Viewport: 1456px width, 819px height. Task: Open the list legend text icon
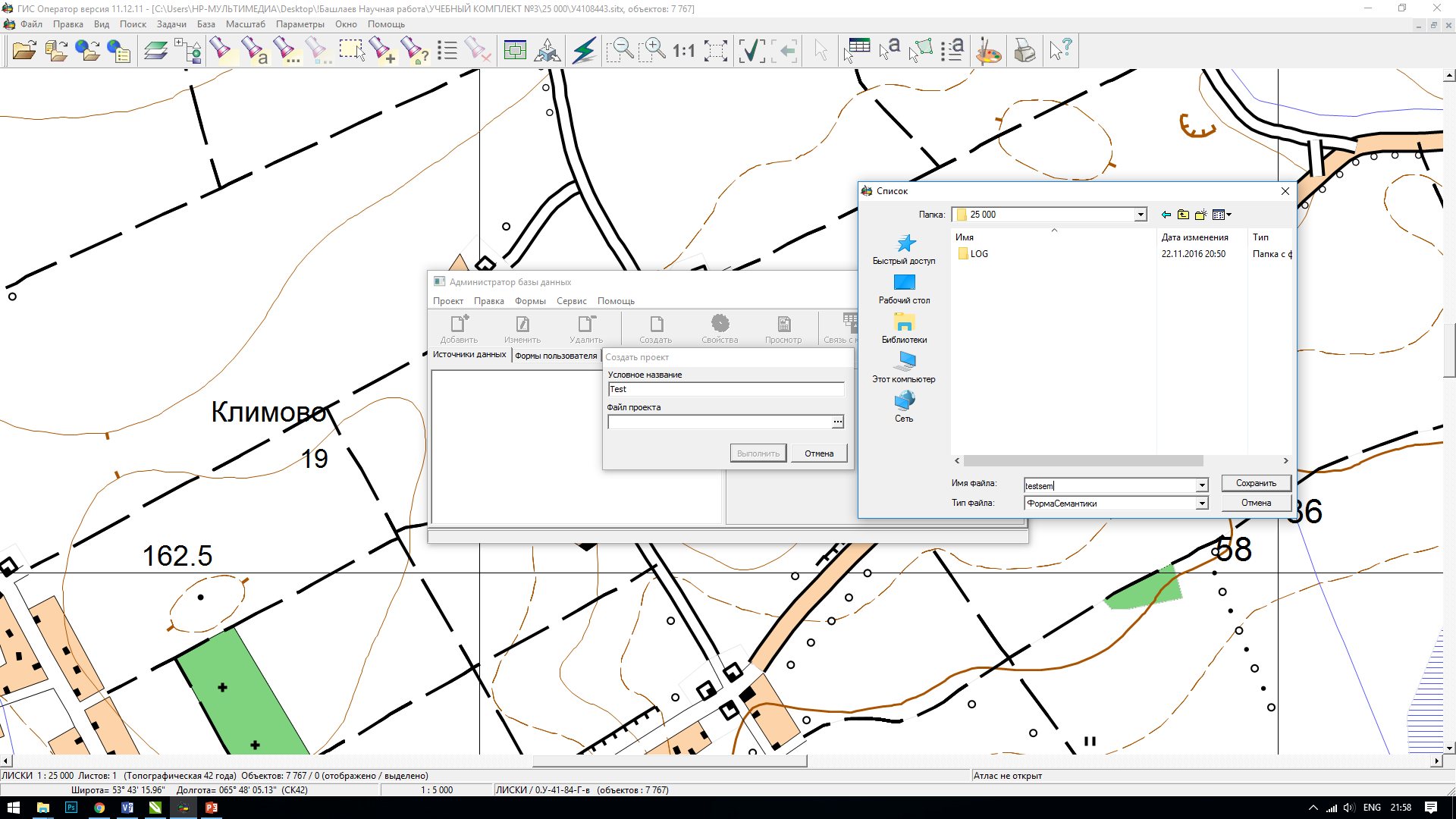point(952,51)
